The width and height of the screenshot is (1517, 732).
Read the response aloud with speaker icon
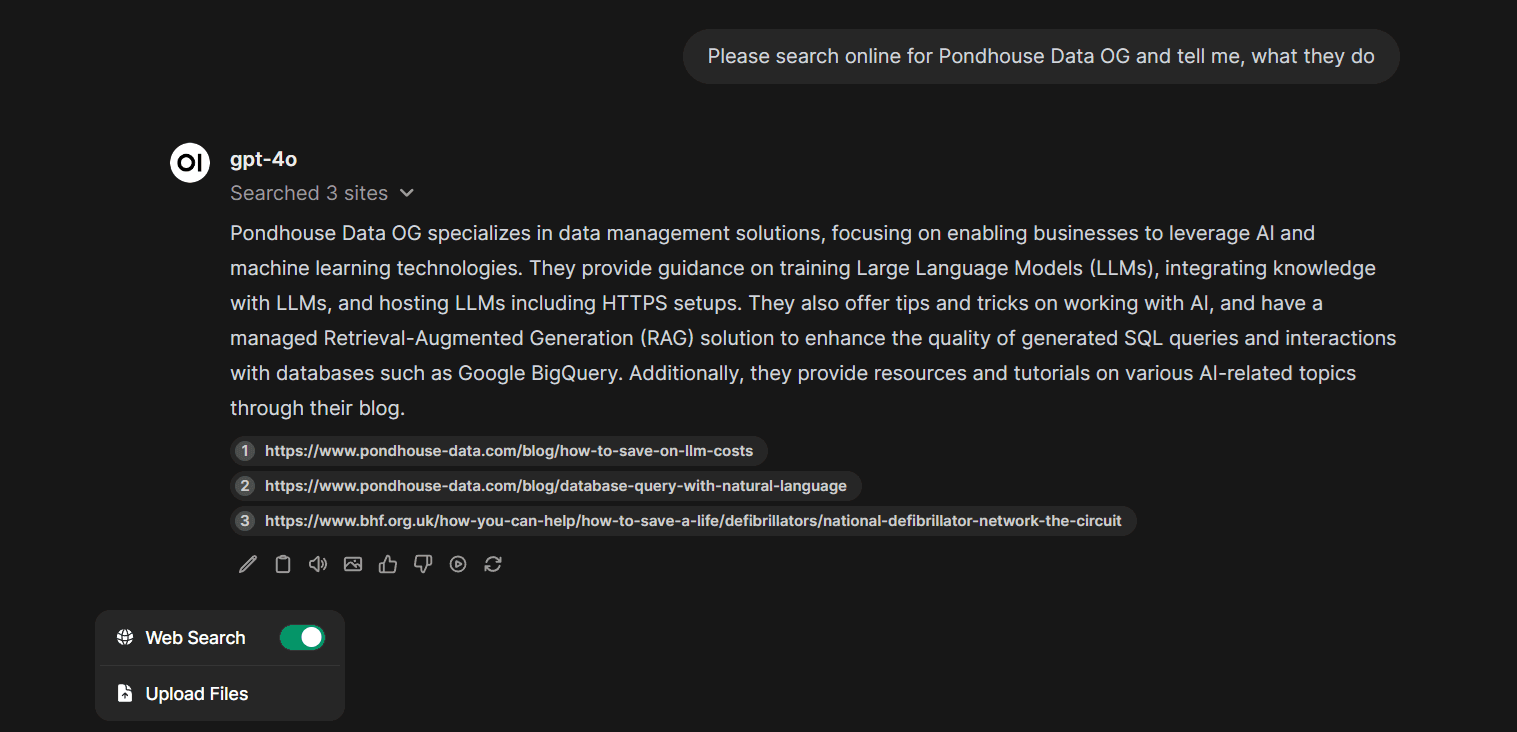pos(318,564)
